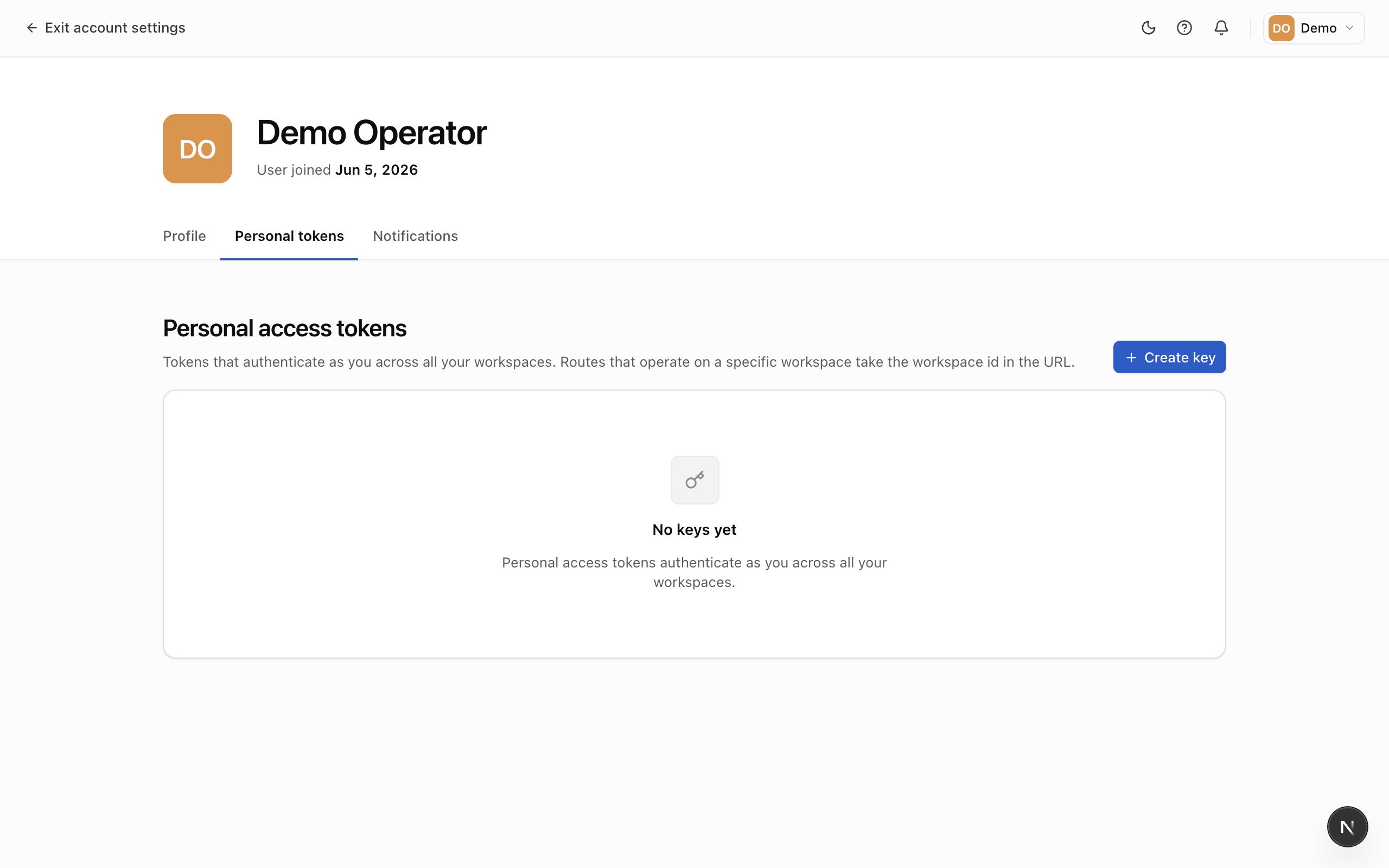1389x868 pixels.
Task: Click empty state text about authenticating across workspaces
Action: 694,572
